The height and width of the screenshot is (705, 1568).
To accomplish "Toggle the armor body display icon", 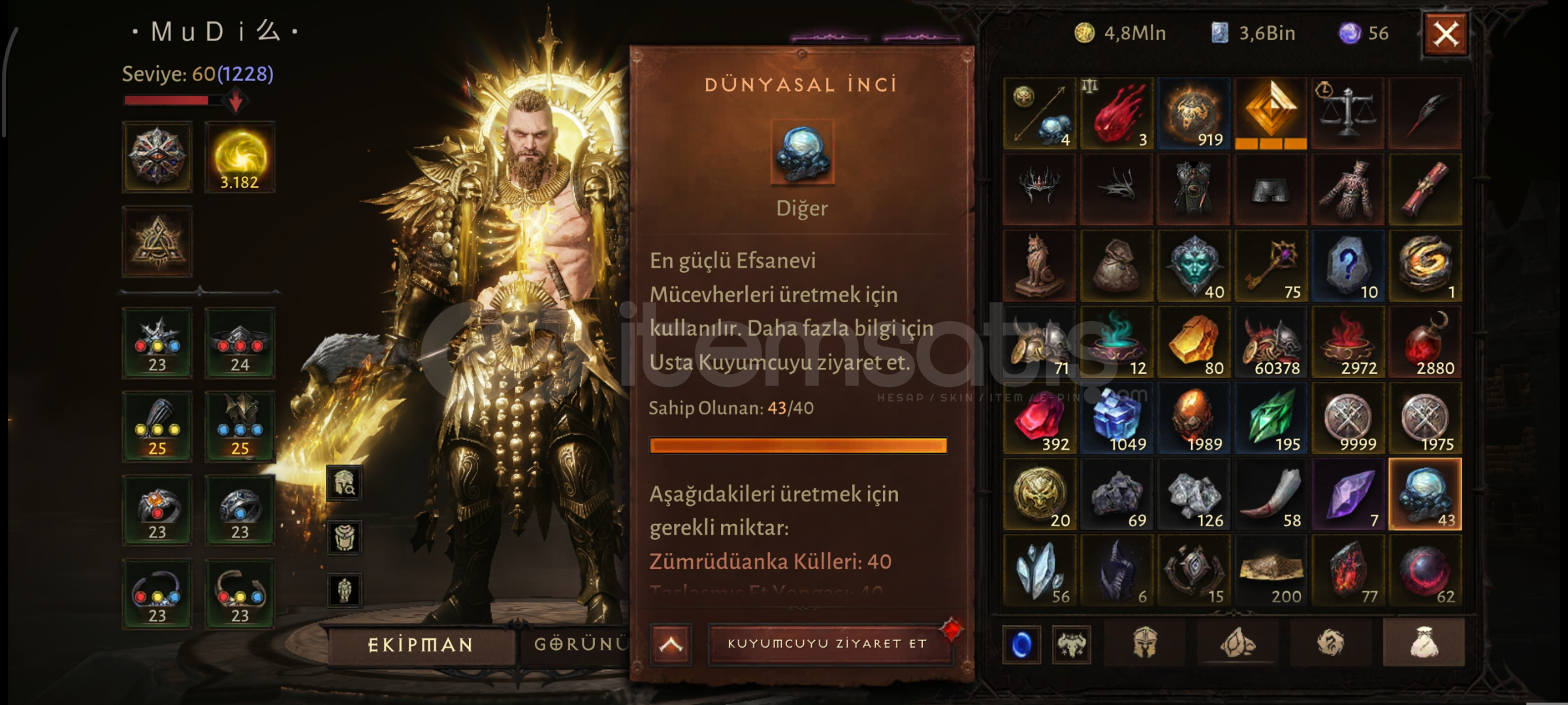I will [344, 537].
